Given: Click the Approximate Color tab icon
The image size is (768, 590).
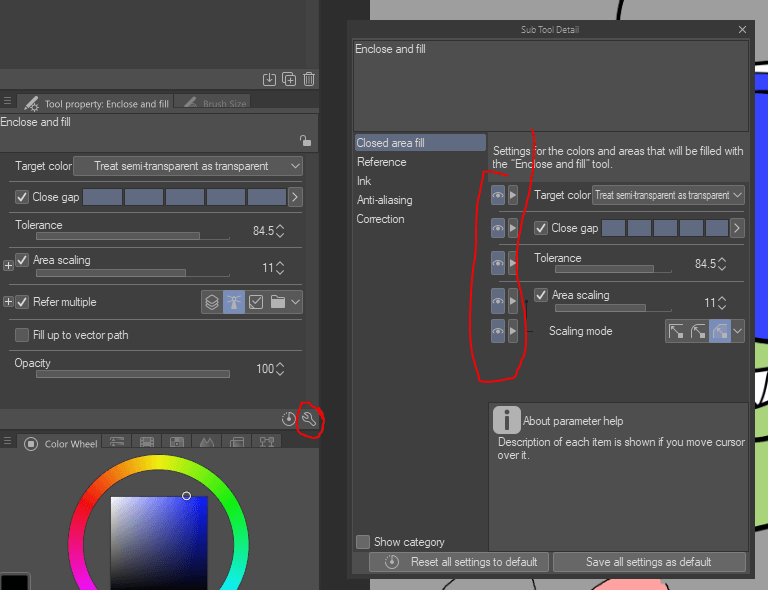Looking at the screenshot, I should [207, 442].
